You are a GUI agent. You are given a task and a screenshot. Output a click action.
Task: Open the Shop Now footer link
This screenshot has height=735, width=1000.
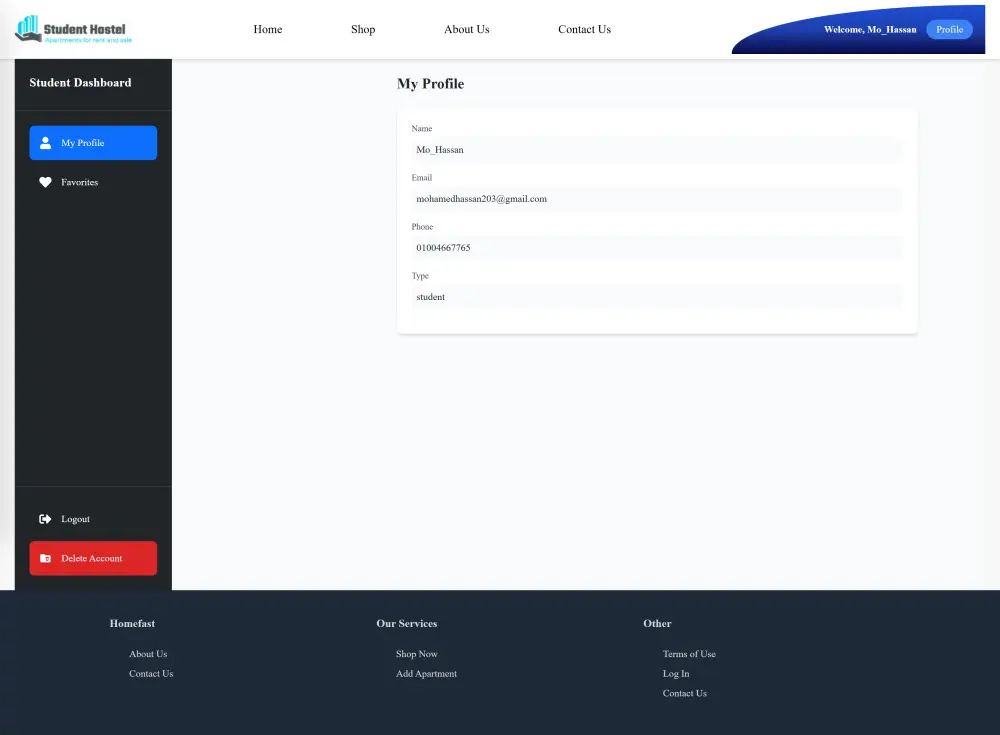[417, 653]
